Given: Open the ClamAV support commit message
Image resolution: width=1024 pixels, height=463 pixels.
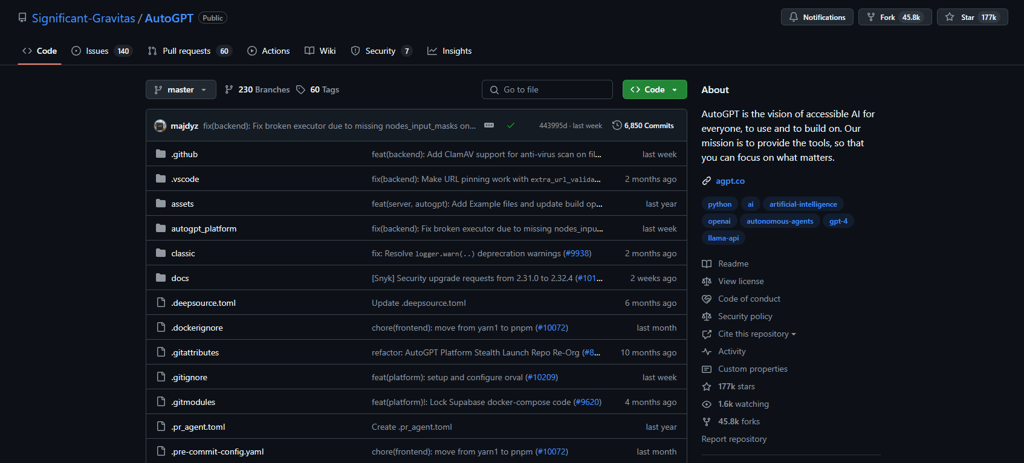Looking at the screenshot, I should click(486, 154).
